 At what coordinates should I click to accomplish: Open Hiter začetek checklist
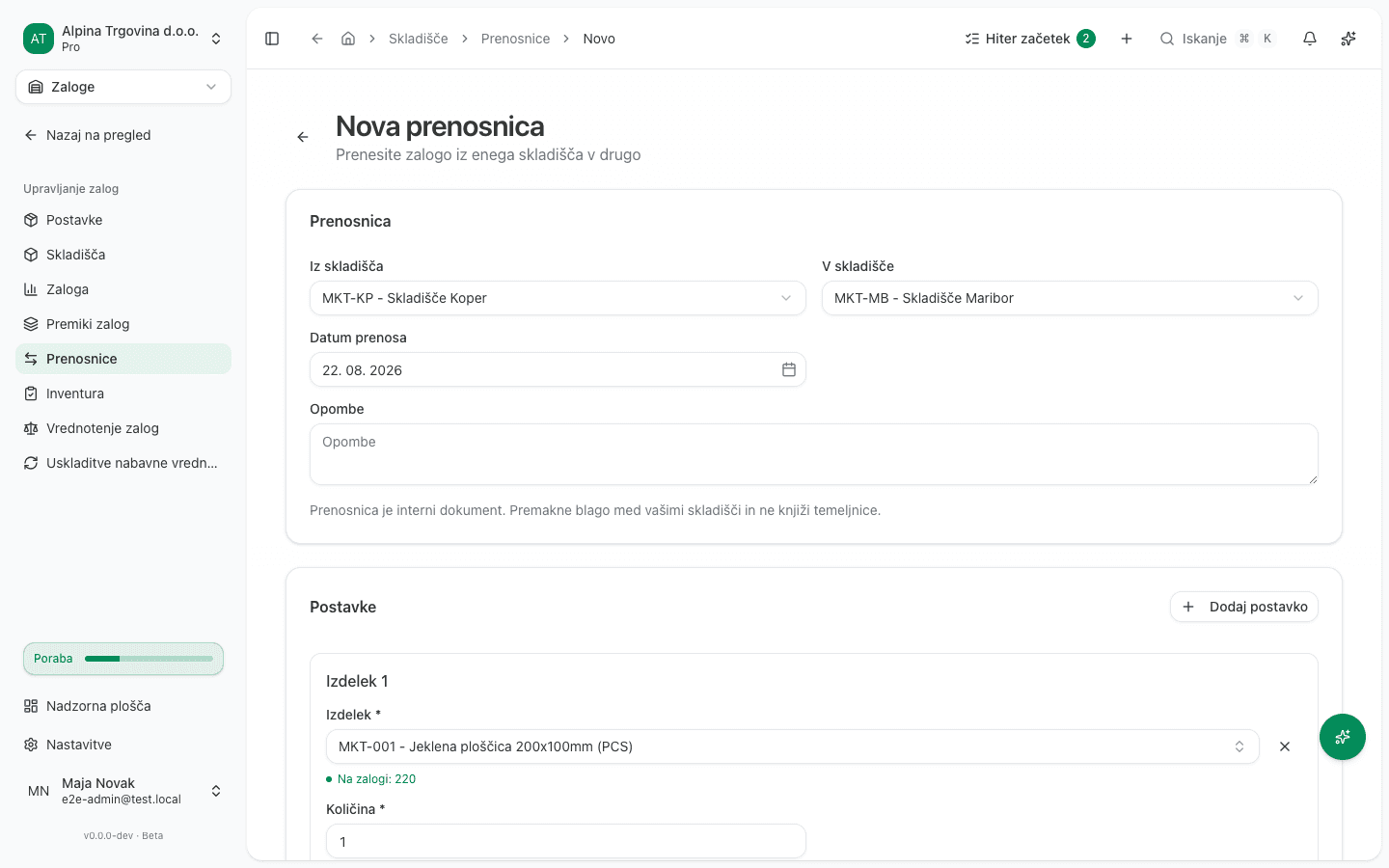1030,39
